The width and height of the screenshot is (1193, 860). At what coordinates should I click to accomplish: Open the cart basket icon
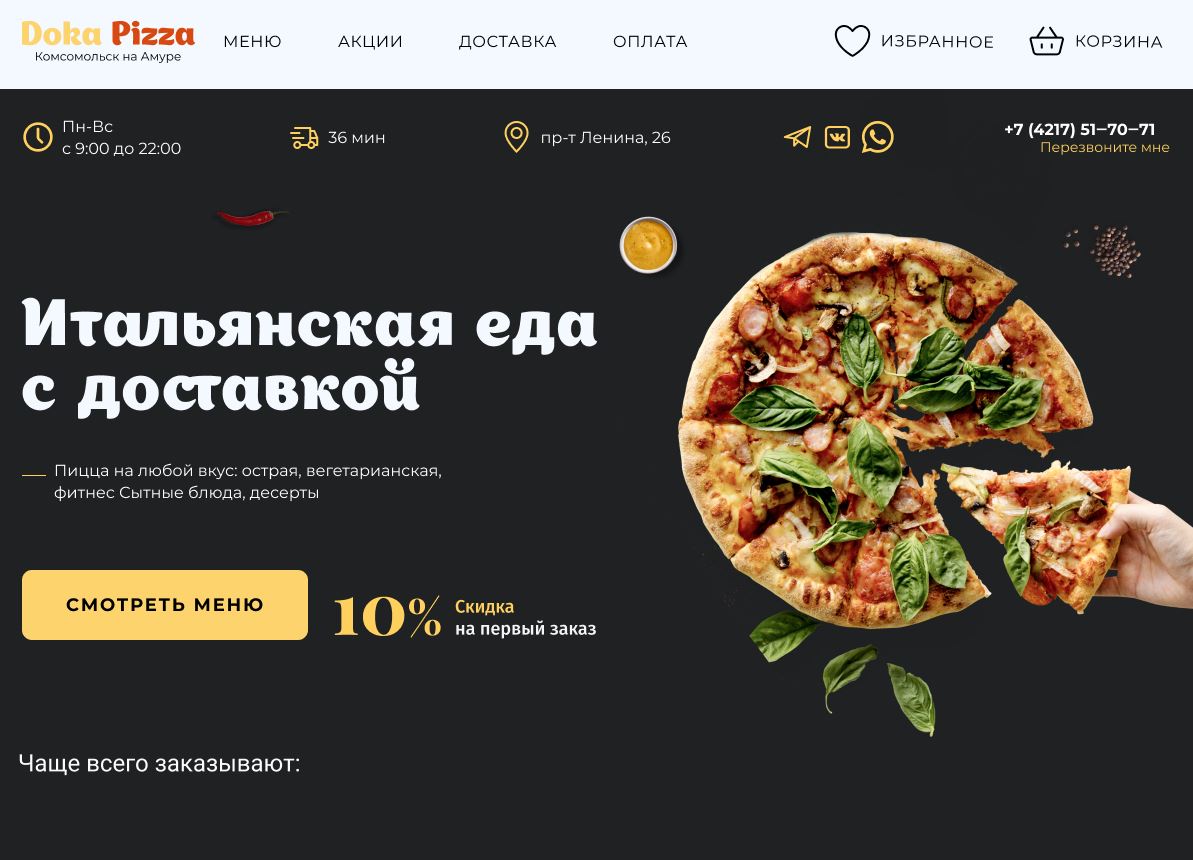(1046, 41)
